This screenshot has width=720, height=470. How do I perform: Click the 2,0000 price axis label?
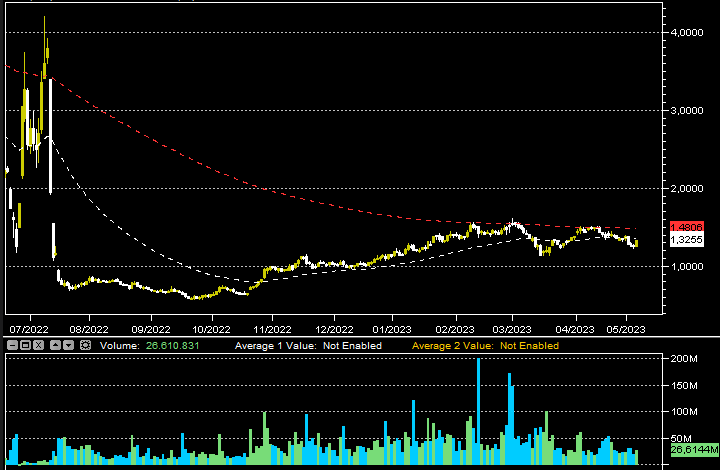687,189
